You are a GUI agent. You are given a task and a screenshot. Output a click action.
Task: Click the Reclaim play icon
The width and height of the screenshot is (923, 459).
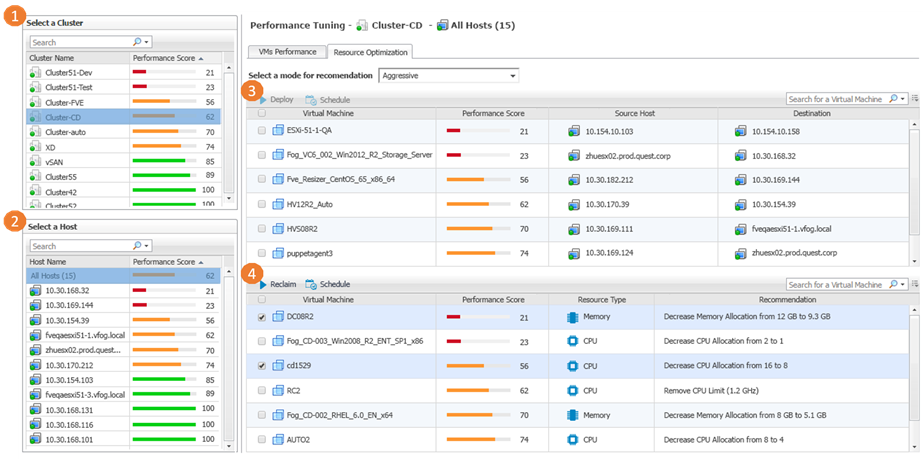point(263,284)
